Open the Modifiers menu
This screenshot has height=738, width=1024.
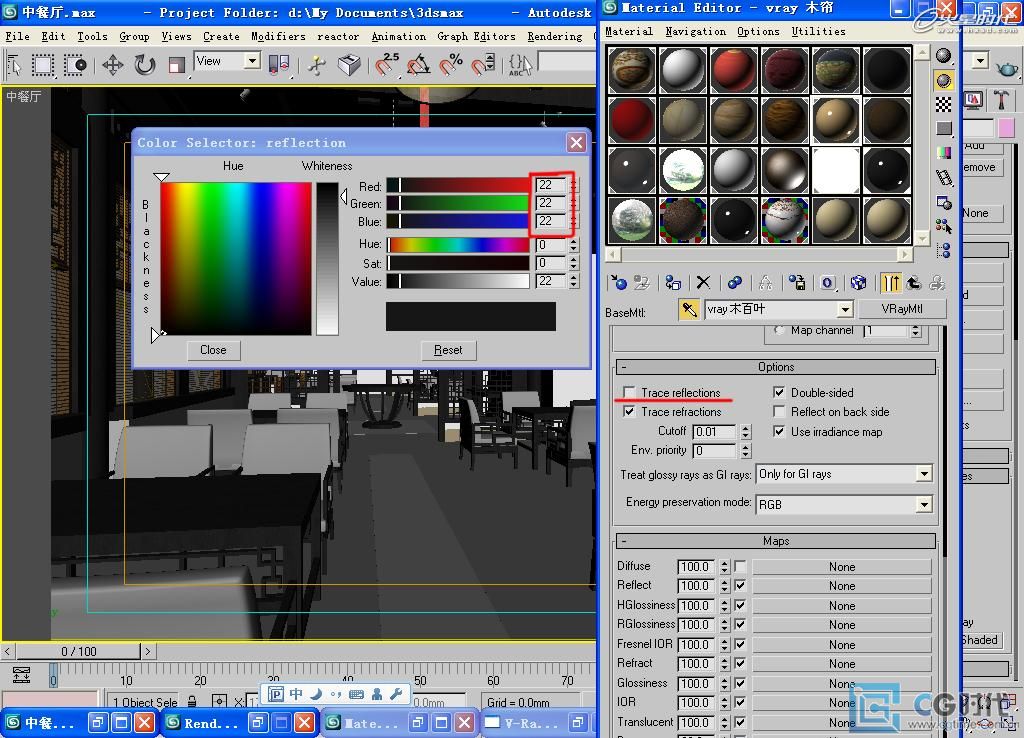278,37
